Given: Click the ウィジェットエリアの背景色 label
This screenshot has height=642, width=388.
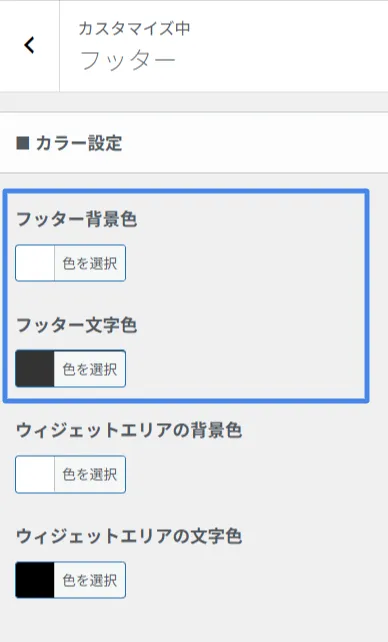Looking at the screenshot, I should click(x=129, y=430).
